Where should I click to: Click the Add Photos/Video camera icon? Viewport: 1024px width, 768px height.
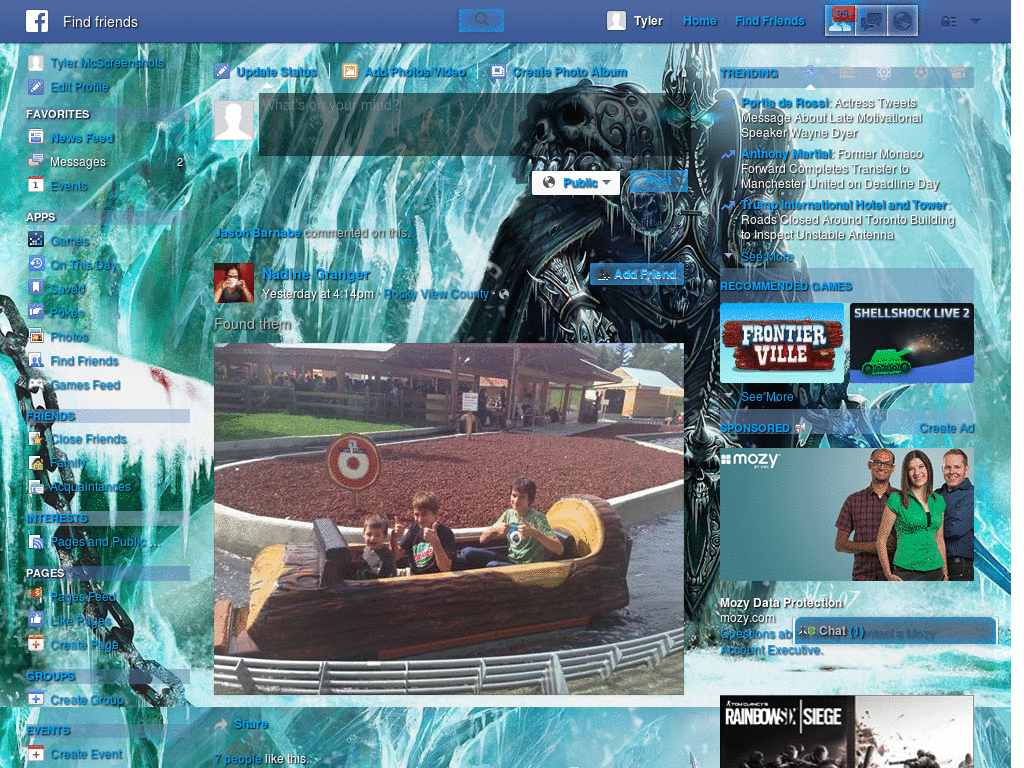(350, 72)
